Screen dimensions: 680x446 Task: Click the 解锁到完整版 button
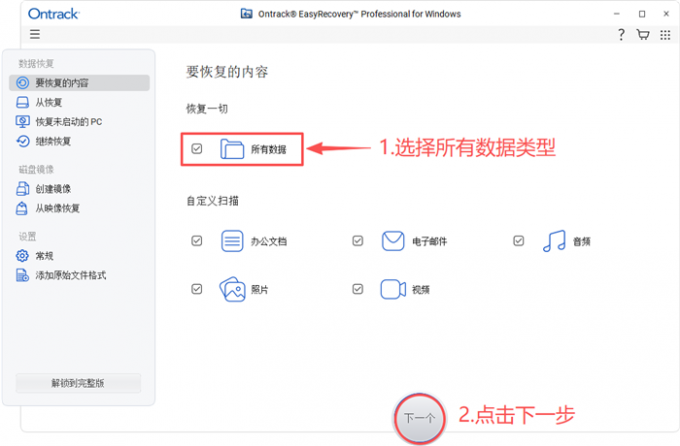point(78,383)
